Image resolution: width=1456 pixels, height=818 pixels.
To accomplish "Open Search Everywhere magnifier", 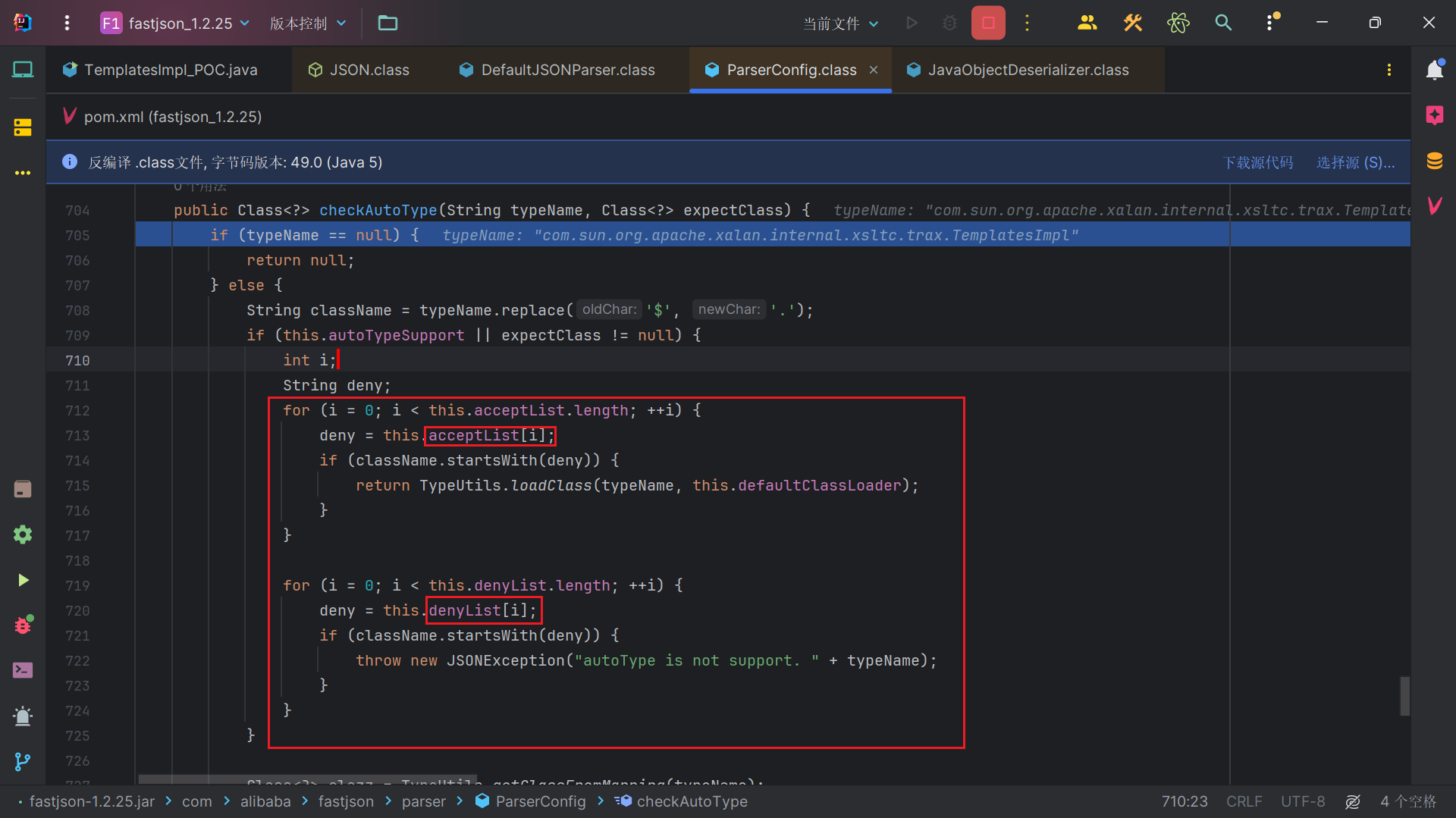I will pyautogui.click(x=1223, y=23).
